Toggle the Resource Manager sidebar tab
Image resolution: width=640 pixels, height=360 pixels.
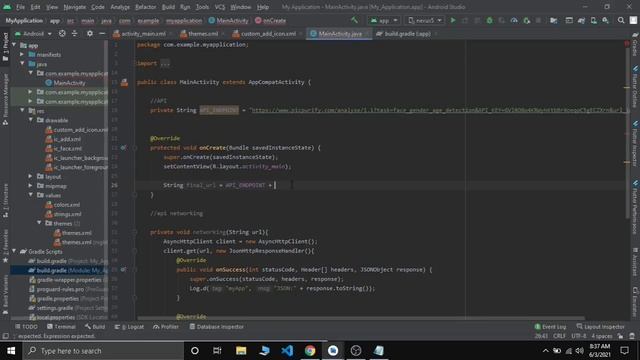pos(5,98)
